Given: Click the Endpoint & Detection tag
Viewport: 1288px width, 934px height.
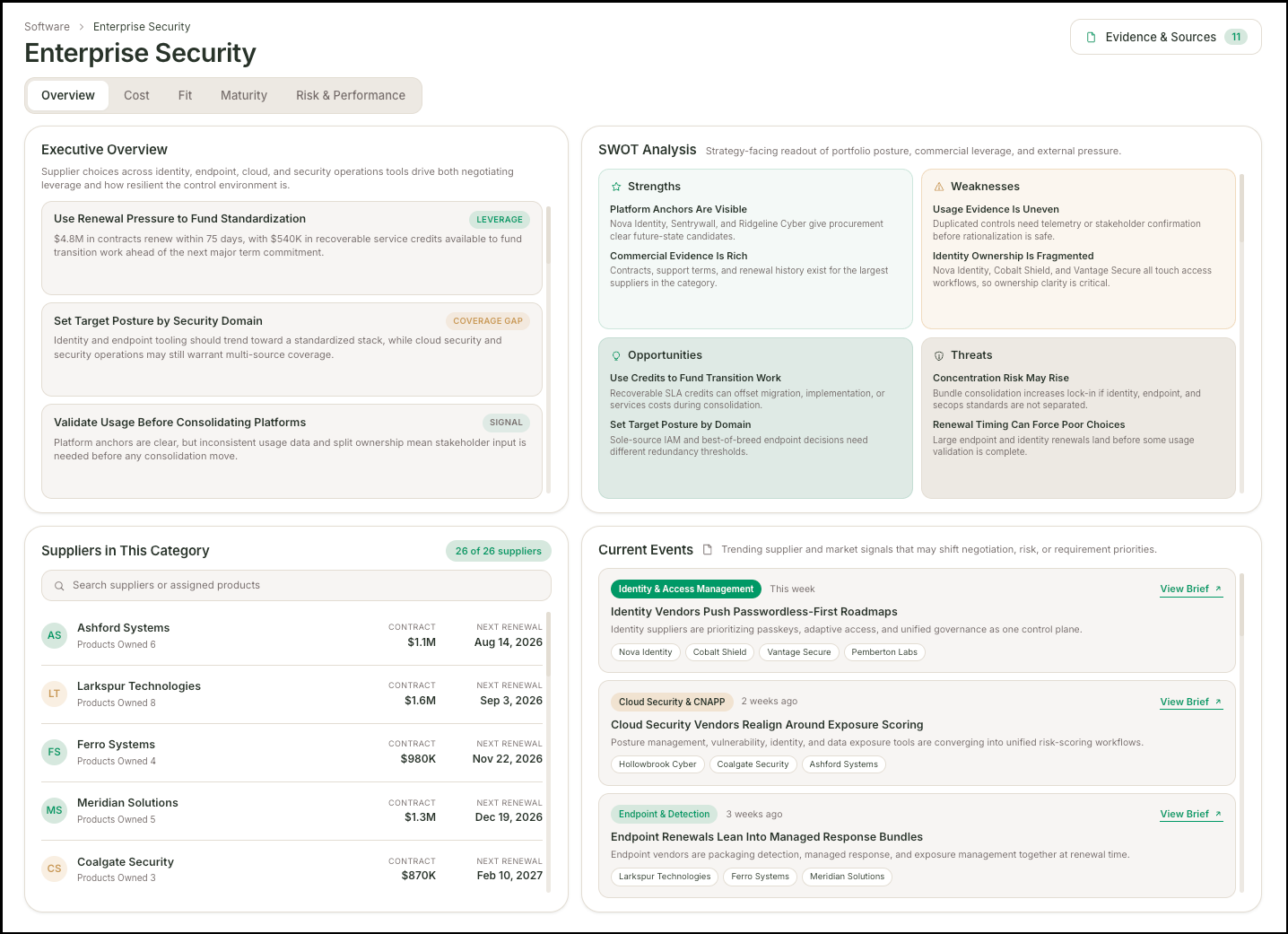Looking at the screenshot, I should pos(664,814).
